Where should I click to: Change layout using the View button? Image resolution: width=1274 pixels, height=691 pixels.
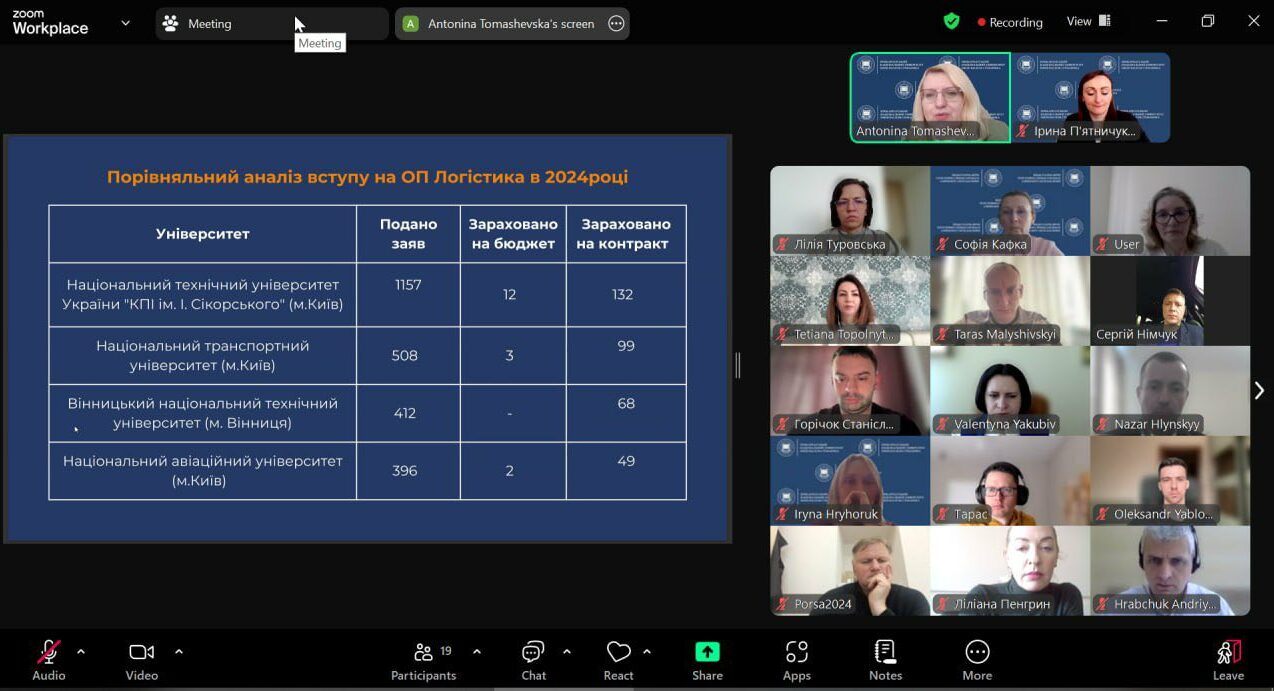pyautogui.click(x=1088, y=21)
